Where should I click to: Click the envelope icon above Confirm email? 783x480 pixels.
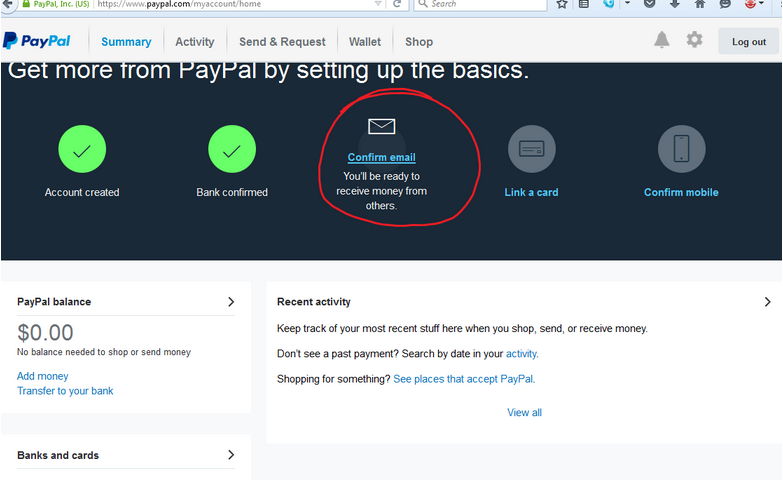point(381,126)
